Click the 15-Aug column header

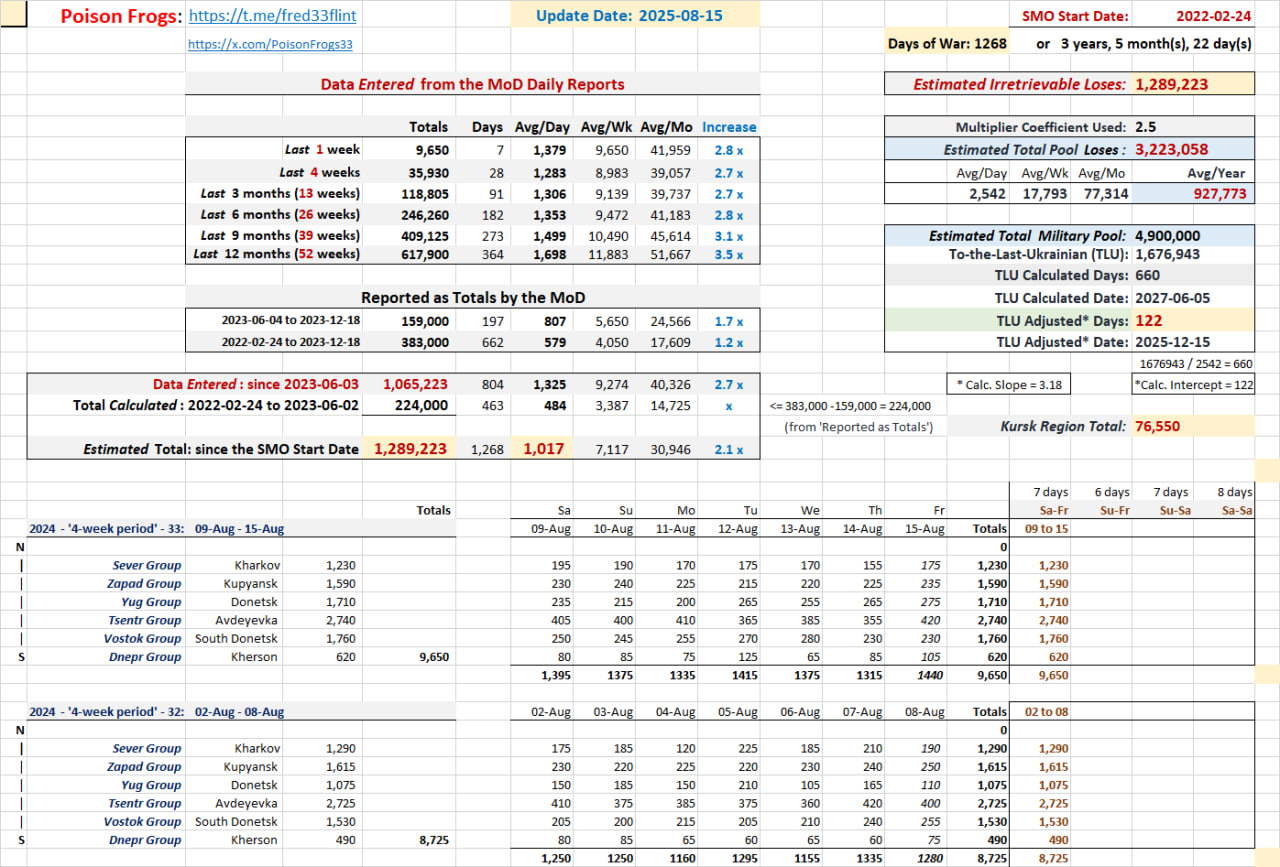click(x=923, y=529)
